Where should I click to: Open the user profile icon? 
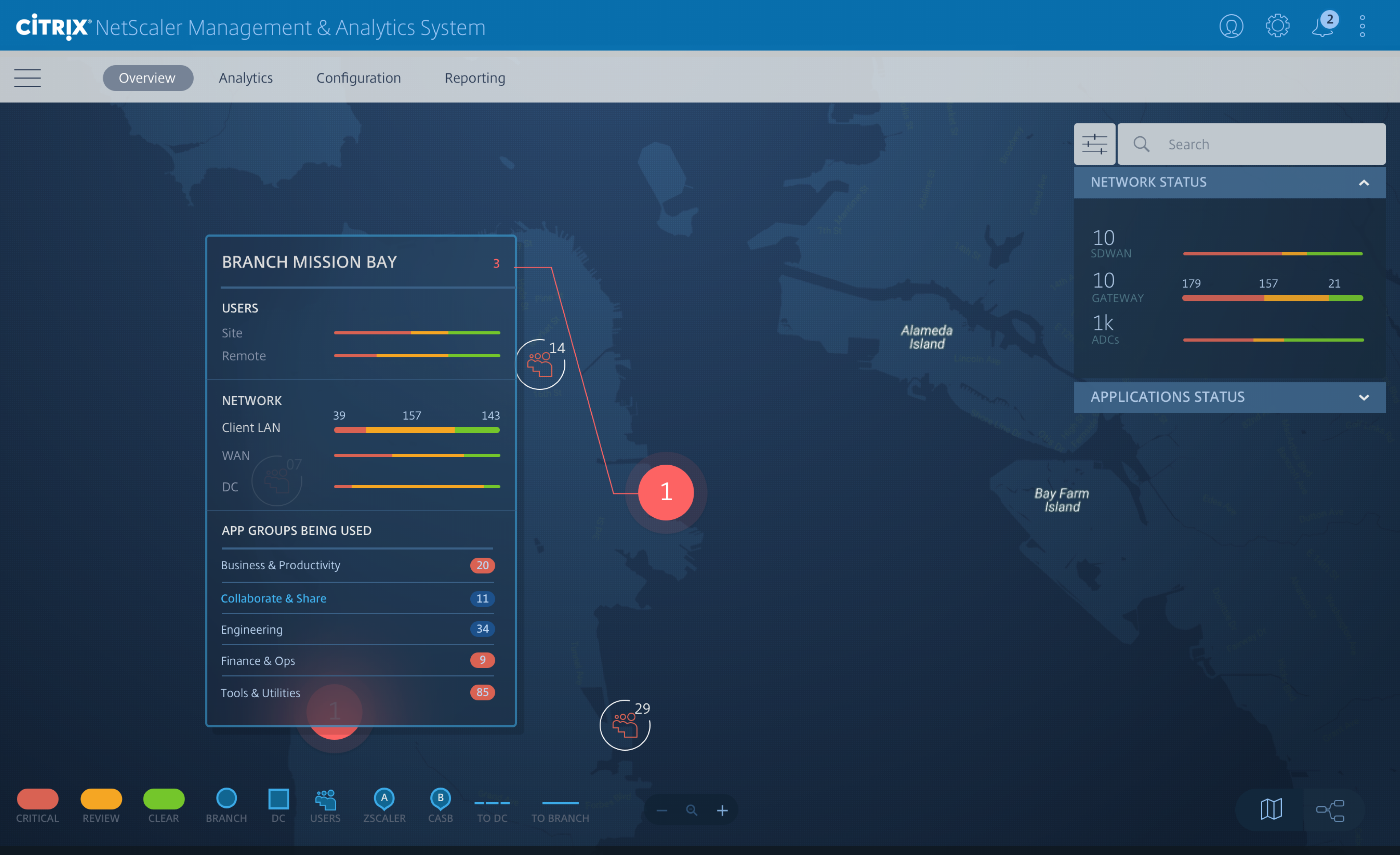[1231, 26]
